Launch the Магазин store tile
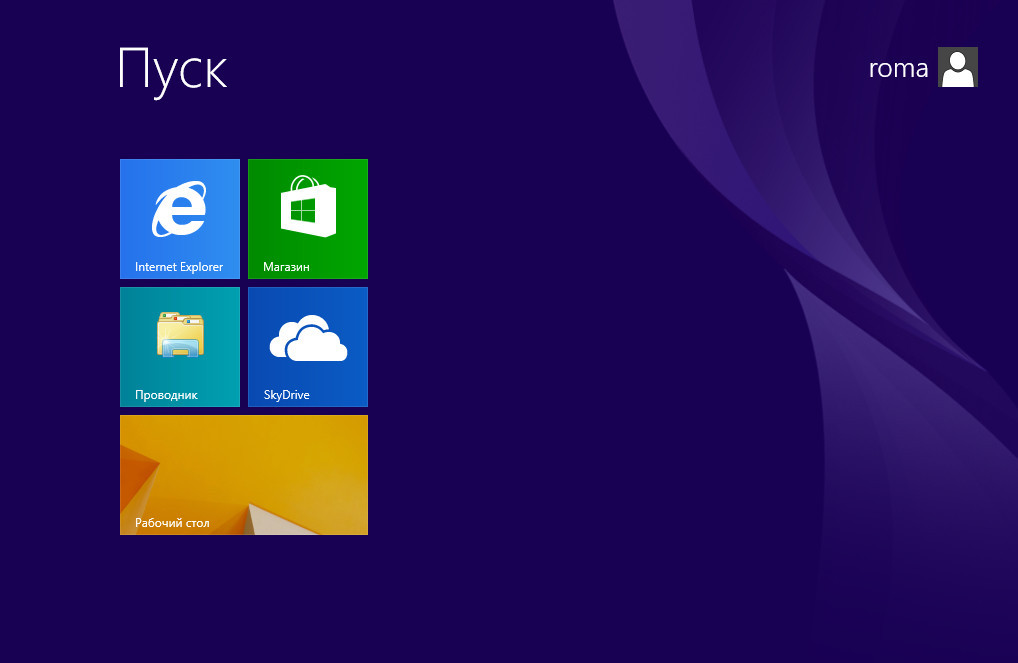 (x=308, y=219)
